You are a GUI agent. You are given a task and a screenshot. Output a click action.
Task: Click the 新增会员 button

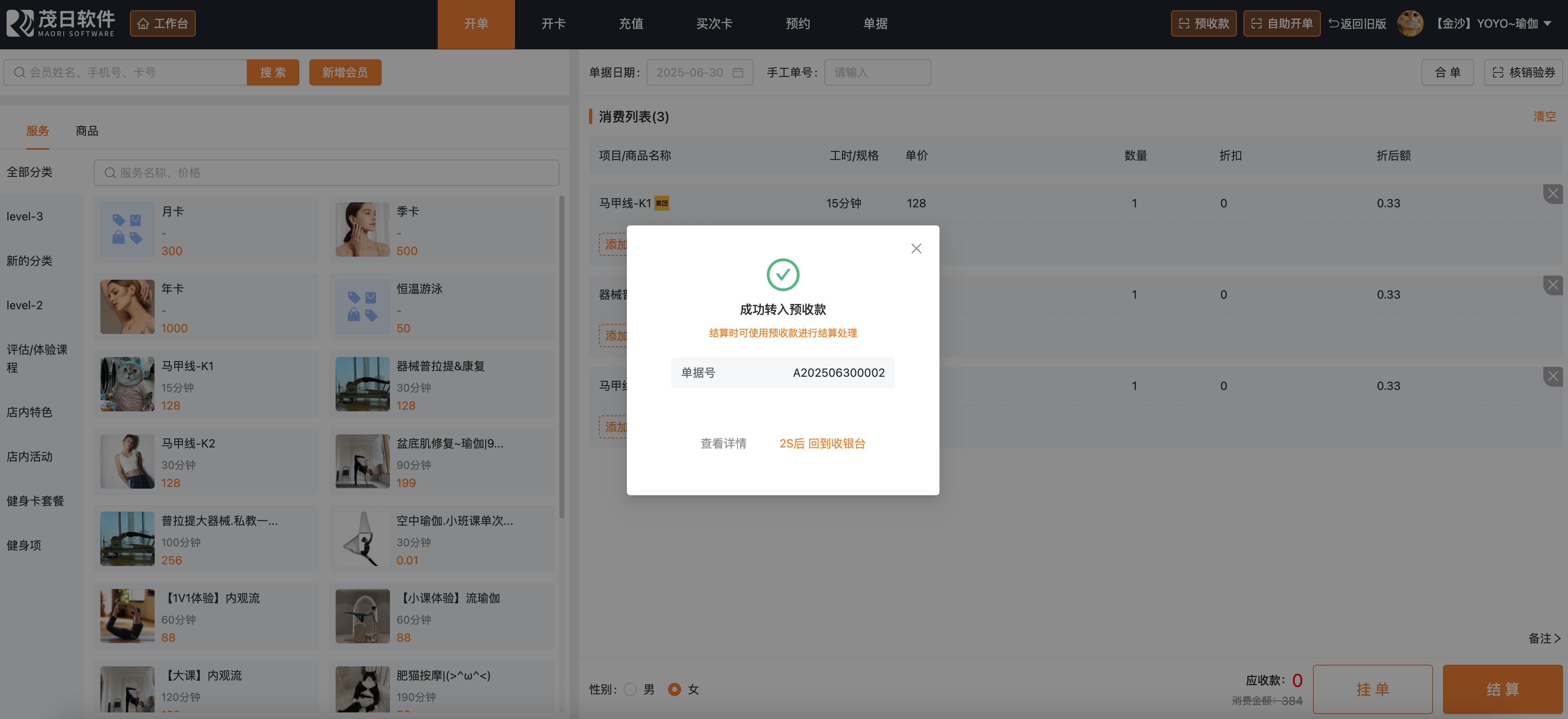tap(345, 72)
